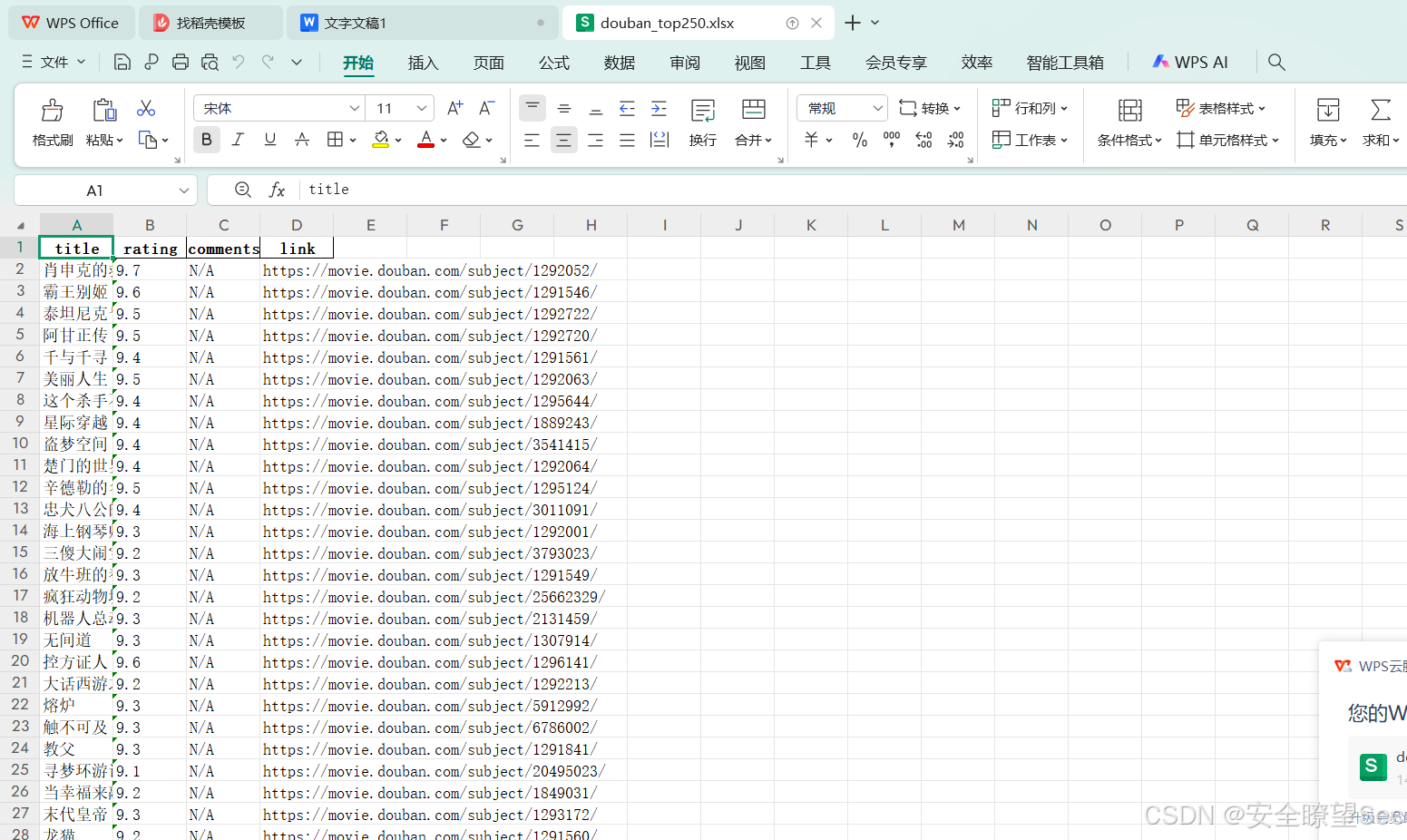Open Print Preview from quick toolbar
The height and width of the screenshot is (840, 1407).
(x=210, y=62)
